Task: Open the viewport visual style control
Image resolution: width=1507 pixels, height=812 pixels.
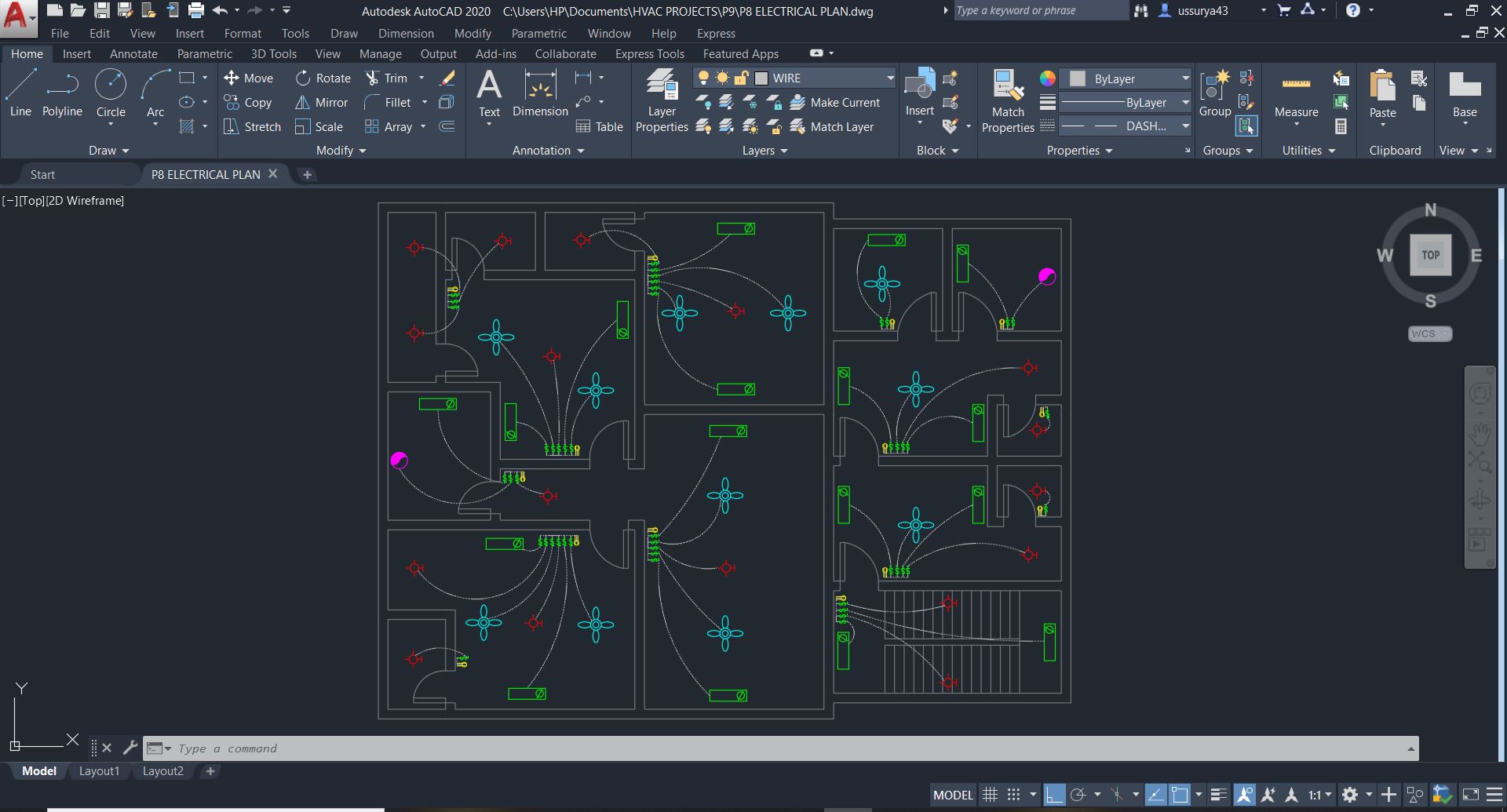Action: (85, 201)
